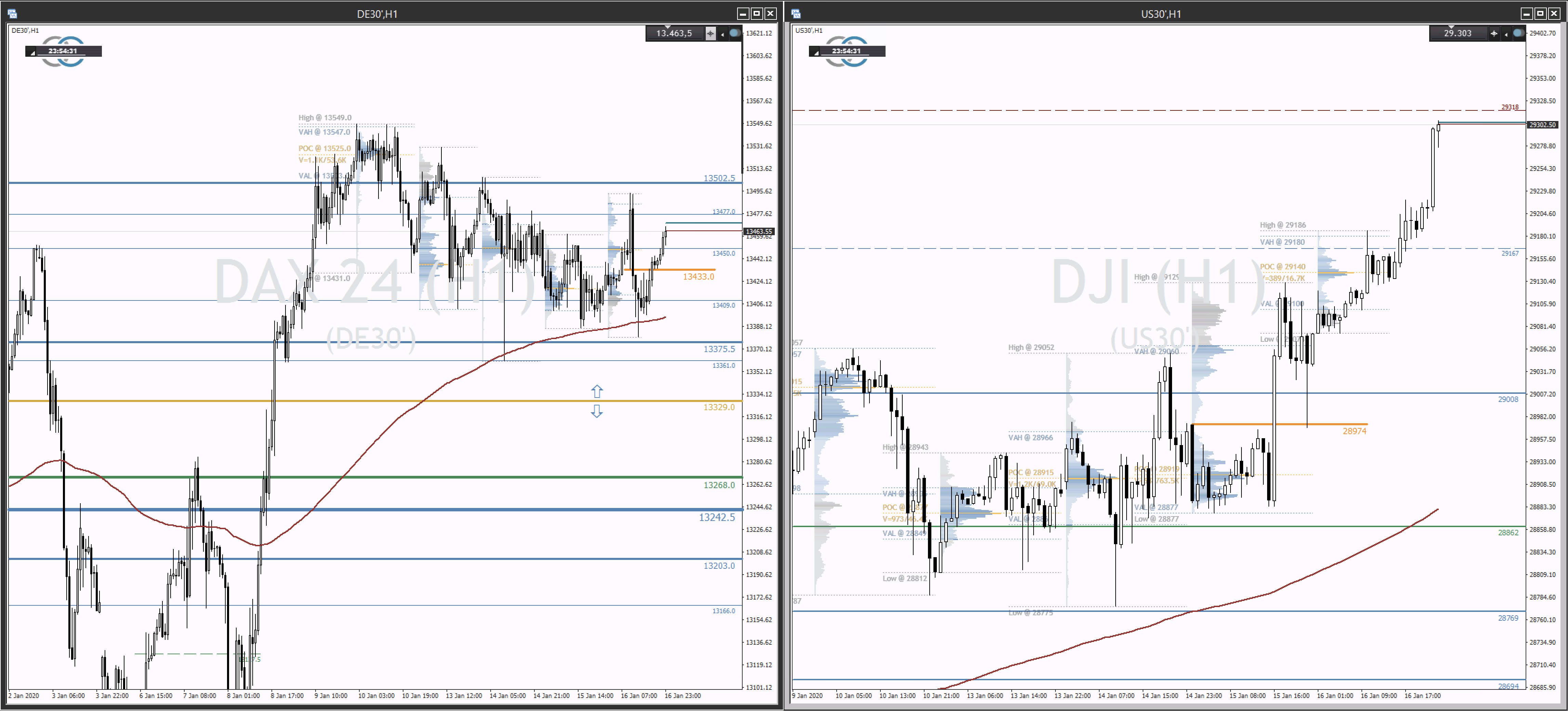
Task: Select the 13477.0 level label
Action: (x=724, y=212)
